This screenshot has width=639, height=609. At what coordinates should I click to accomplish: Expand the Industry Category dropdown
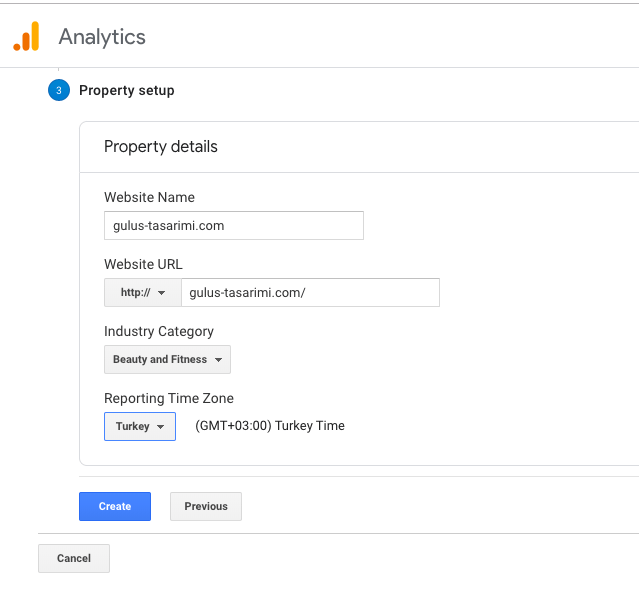click(x=167, y=360)
